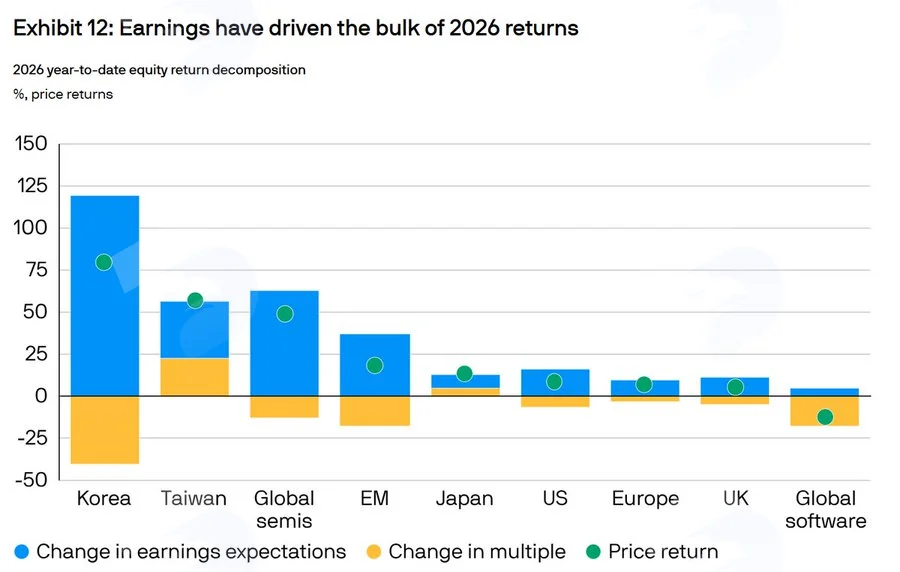Click the Europe price return green dot

click(x=644, y=384)
